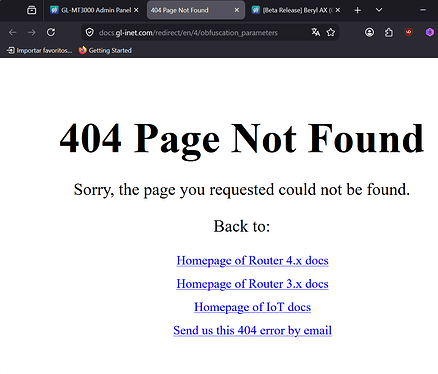Bookmark this page with star icon

[x=331, y=32]
